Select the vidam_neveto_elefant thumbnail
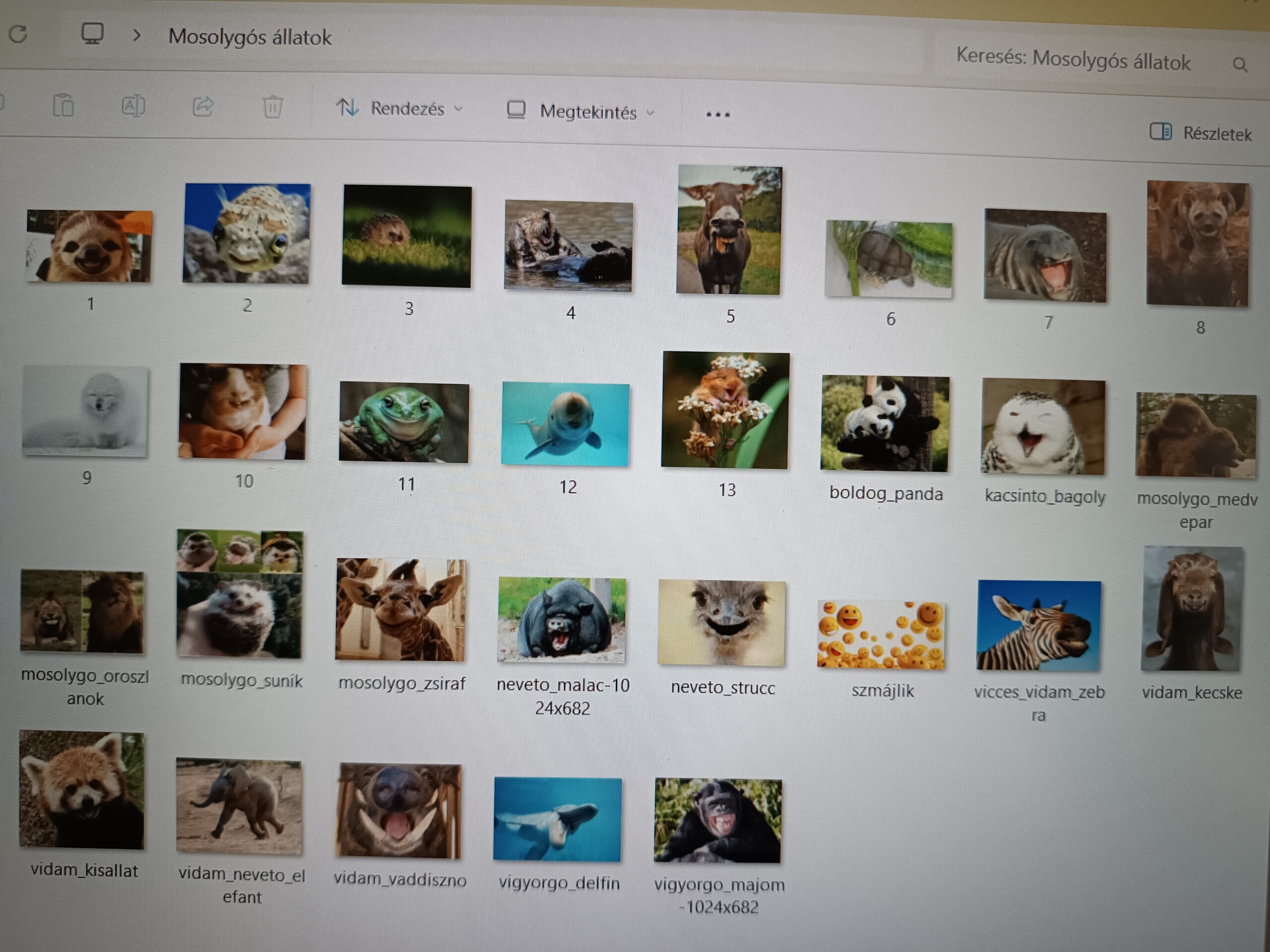Screen dimensions: 1270x952 (239, 806)
